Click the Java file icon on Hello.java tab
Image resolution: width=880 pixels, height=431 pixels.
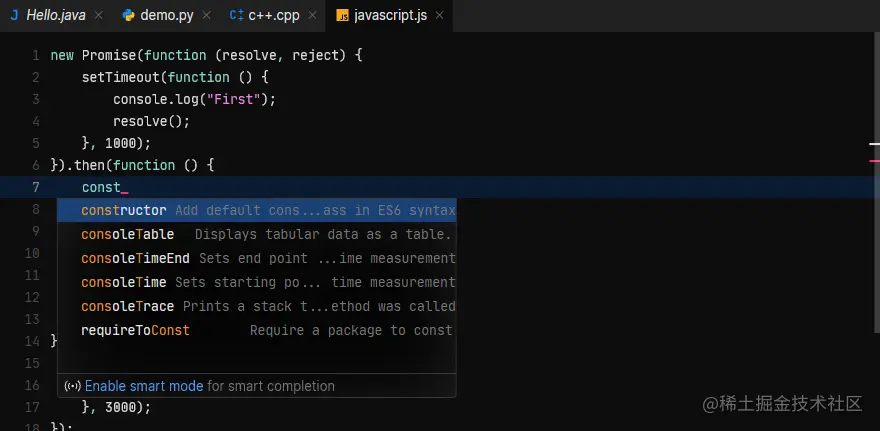coord(15,15)
